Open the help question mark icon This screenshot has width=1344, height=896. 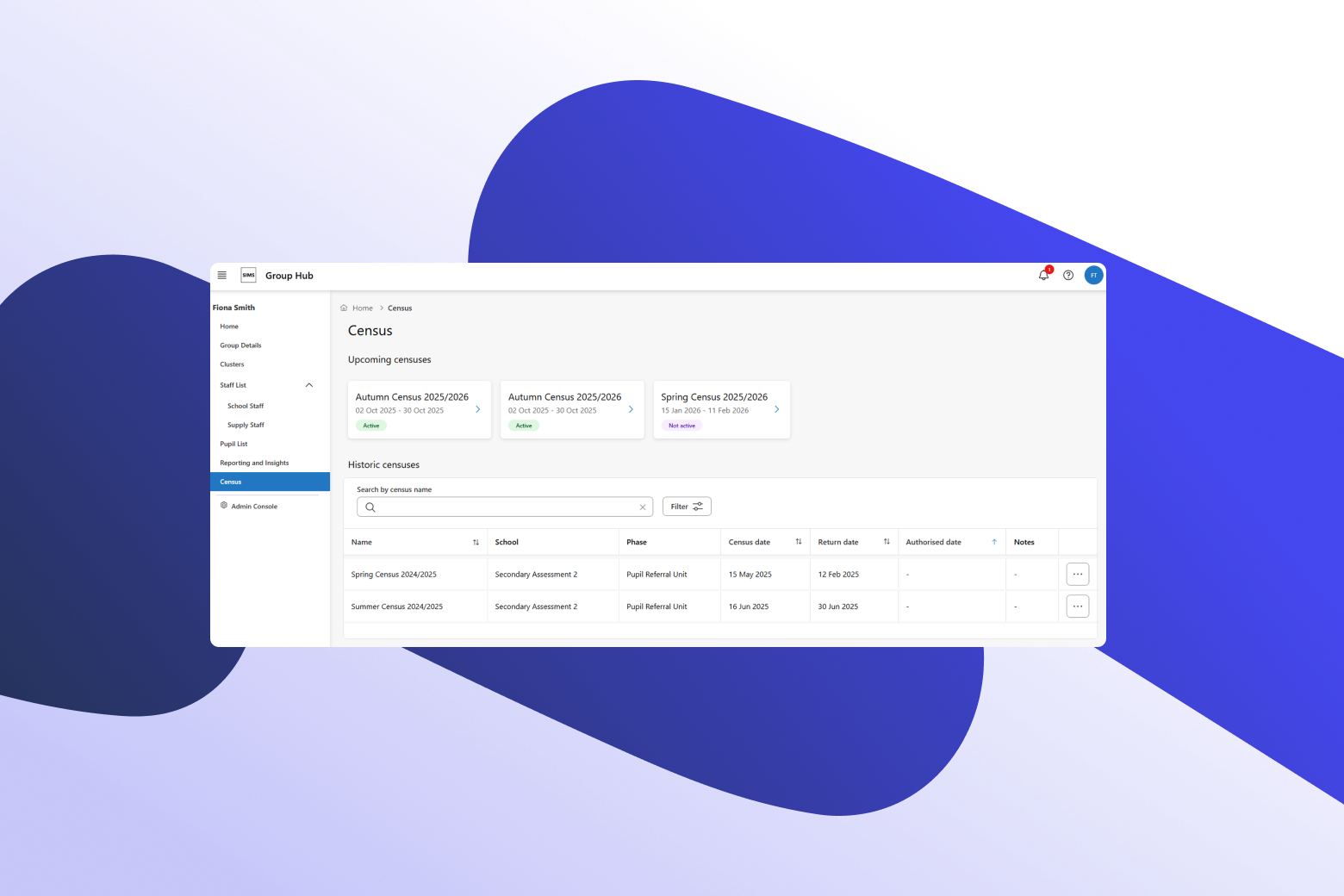pyautogui.click(x=1068, y=276)
